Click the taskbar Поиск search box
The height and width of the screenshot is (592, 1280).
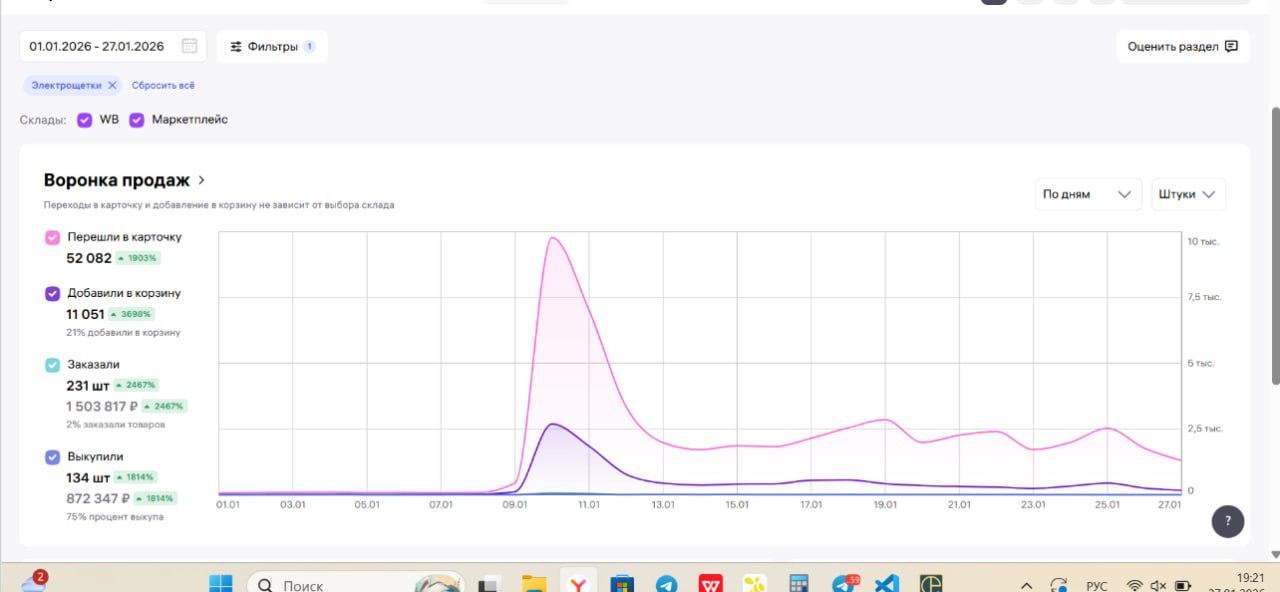tap(355, 584)
